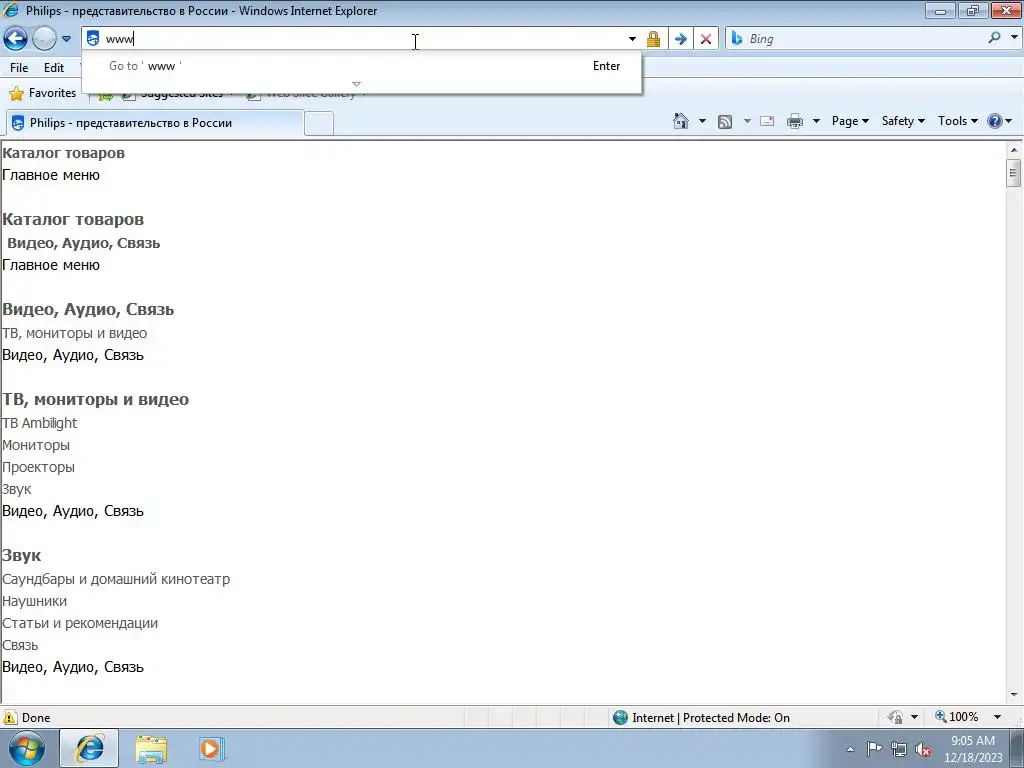Open the 'ТВ, мониторы и видео' link
The height and width of the screenshot is (768, 1024).
click(74, 333)
